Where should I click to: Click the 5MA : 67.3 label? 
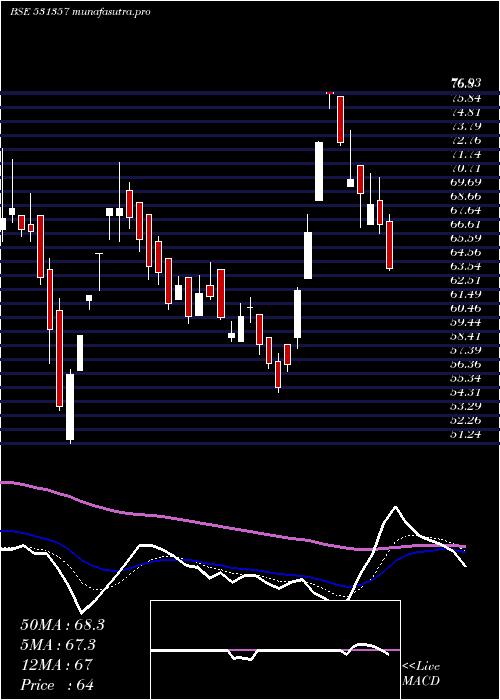(59, 645)
